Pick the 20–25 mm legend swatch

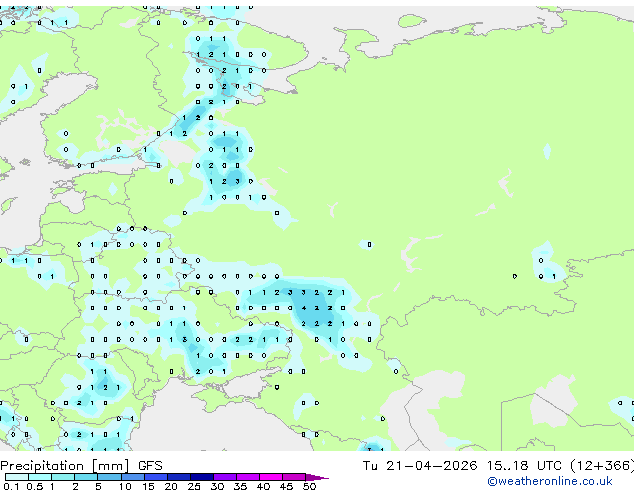coord(178,477)
